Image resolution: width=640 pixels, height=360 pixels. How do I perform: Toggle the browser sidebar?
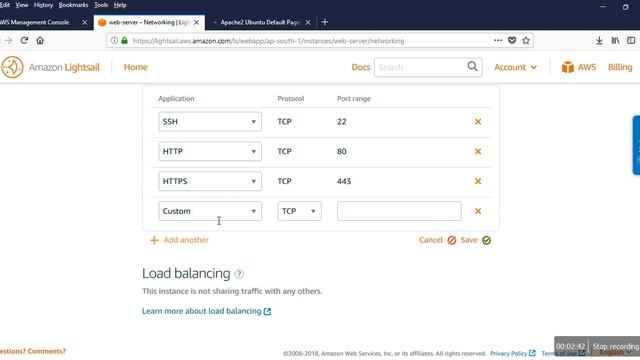[631, 40]
